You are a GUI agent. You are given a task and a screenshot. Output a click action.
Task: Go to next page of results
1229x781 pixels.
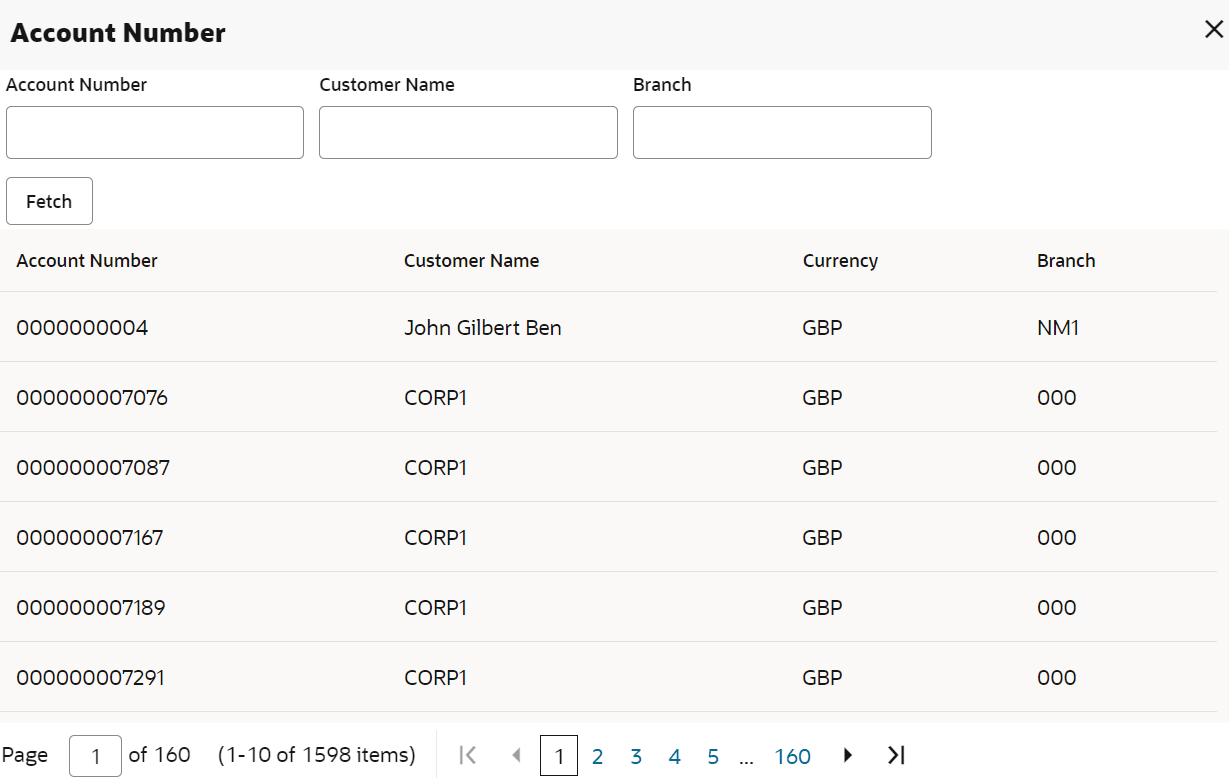coord(848,756)
